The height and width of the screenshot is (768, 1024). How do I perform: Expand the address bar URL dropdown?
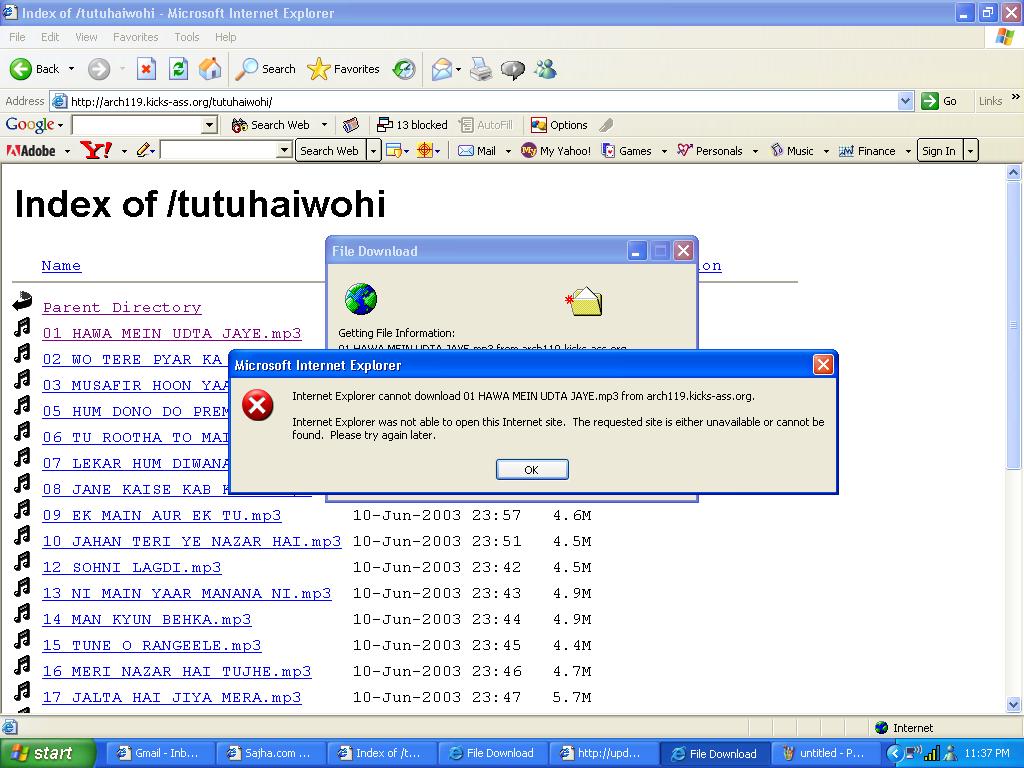(x=905, y=101)
